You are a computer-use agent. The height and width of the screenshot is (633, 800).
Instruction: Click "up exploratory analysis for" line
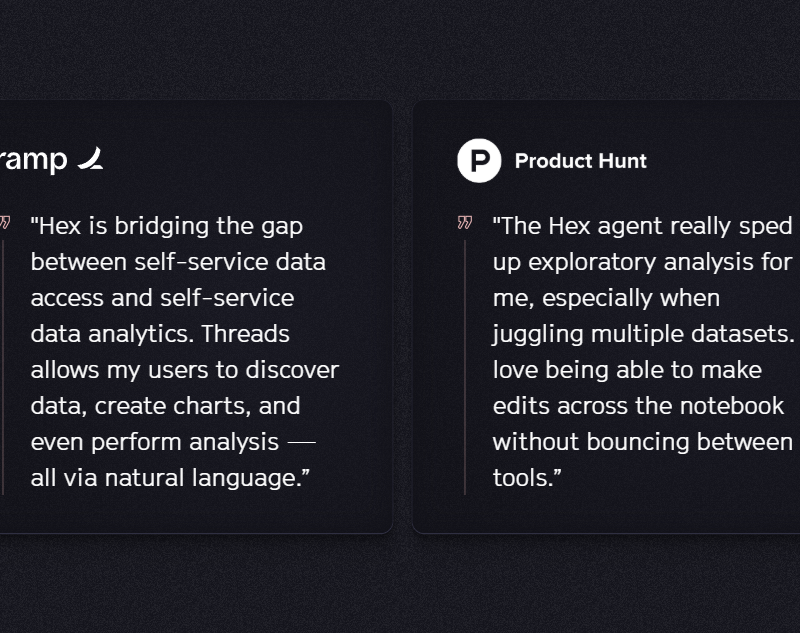click(642, 262)
